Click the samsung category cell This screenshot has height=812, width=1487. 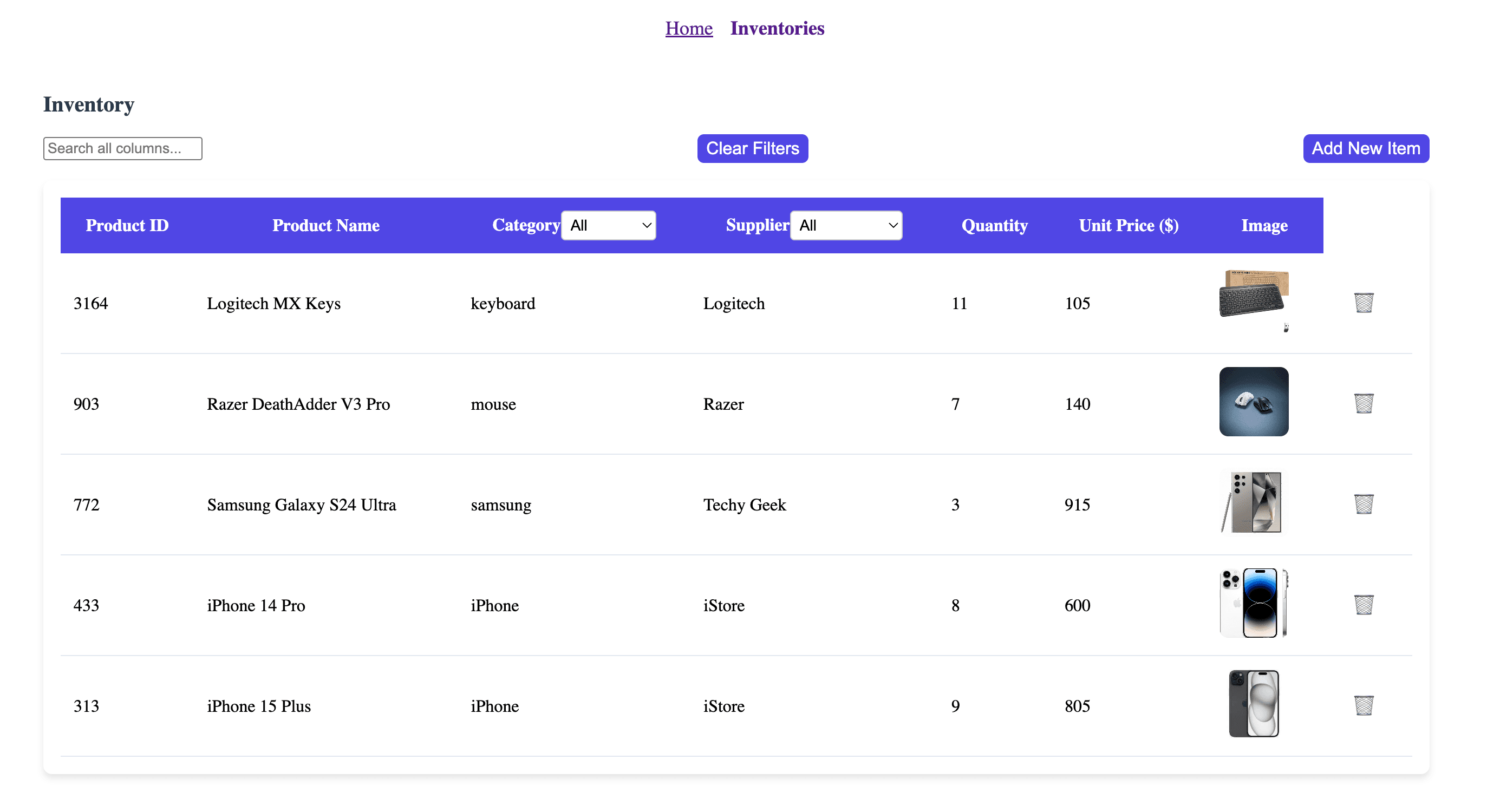tap(500, 505)
